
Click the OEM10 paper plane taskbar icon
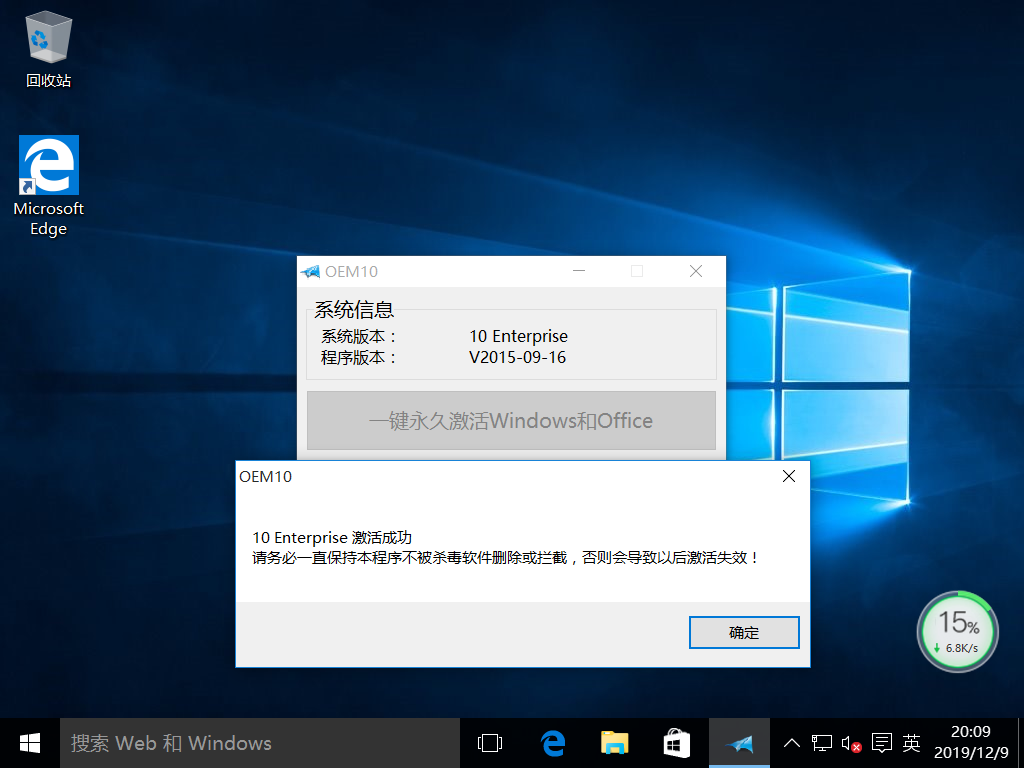(738, 743)
